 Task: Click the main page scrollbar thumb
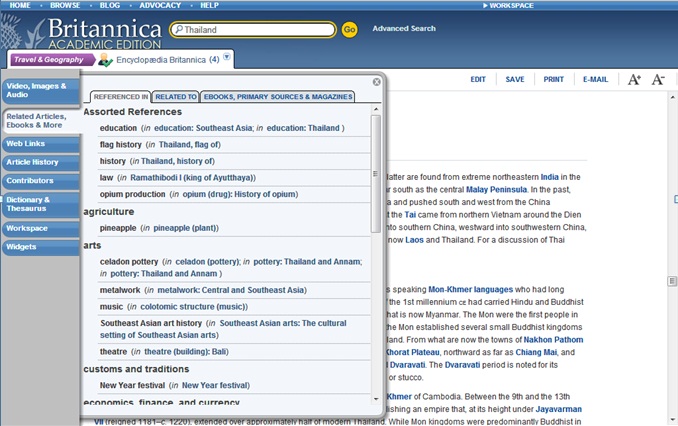(672, 281)
